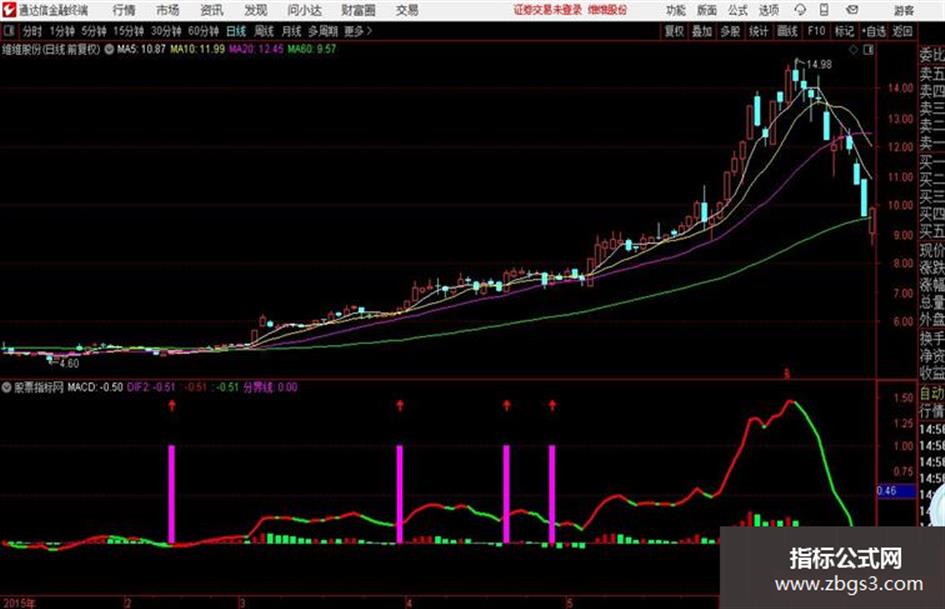Click the 画线 drawing toolbar button
This screenshot has height=609, width=945.
(x=787, y=31)
